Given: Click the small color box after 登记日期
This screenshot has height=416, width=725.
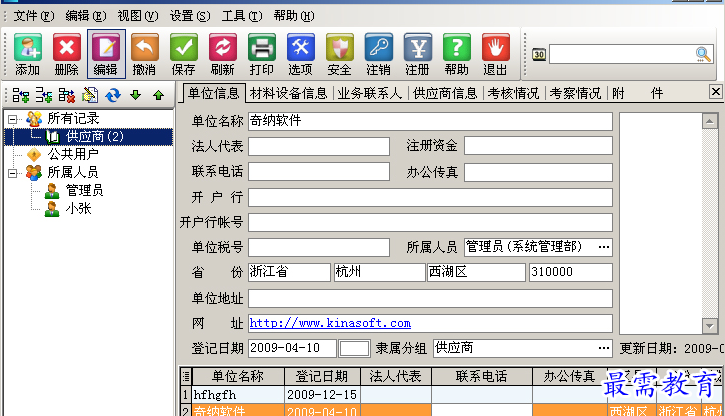Looking at the screenshot, I should [x=354, y=348].
